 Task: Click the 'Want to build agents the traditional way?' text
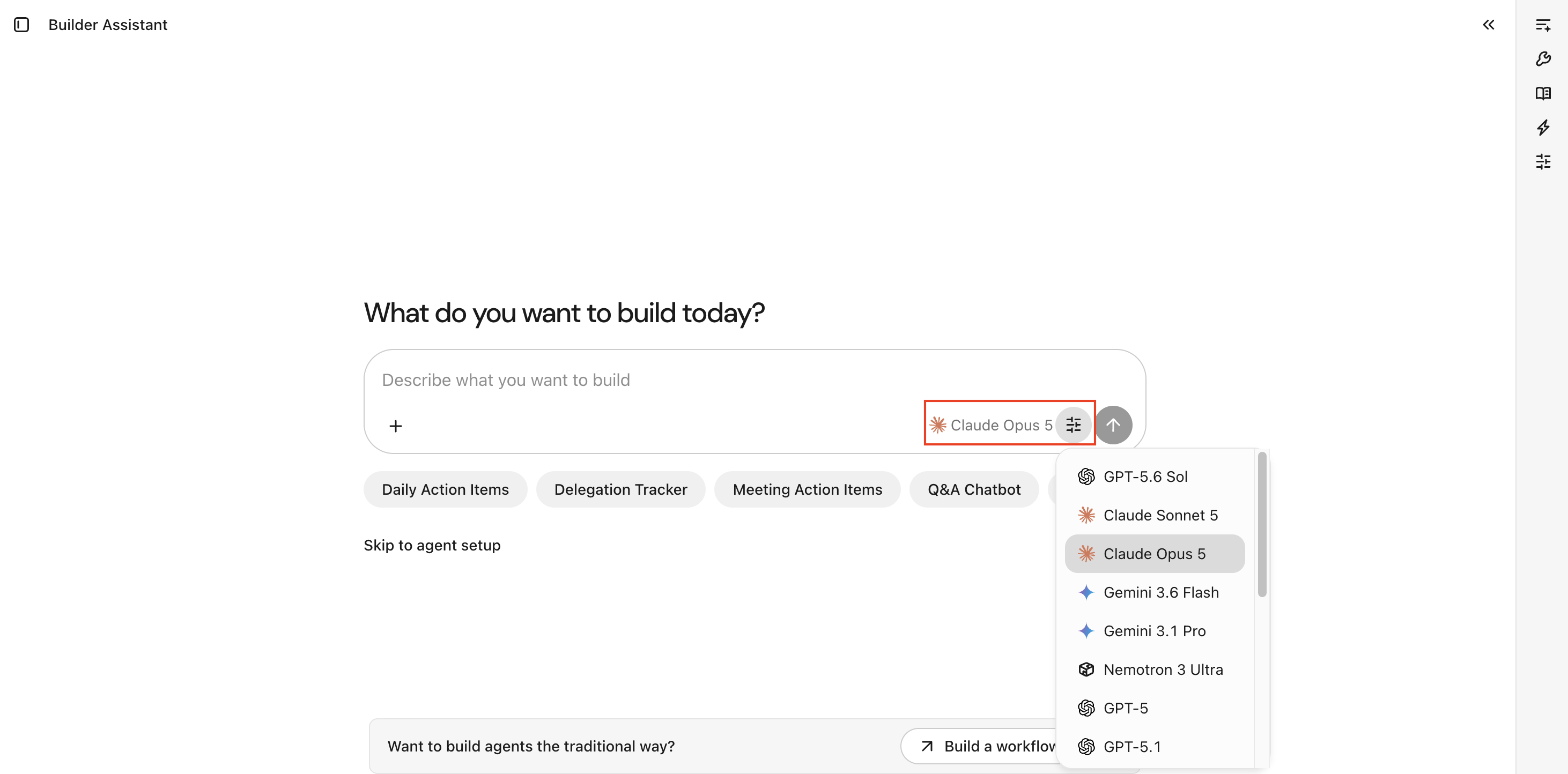(x=531, y=746)
